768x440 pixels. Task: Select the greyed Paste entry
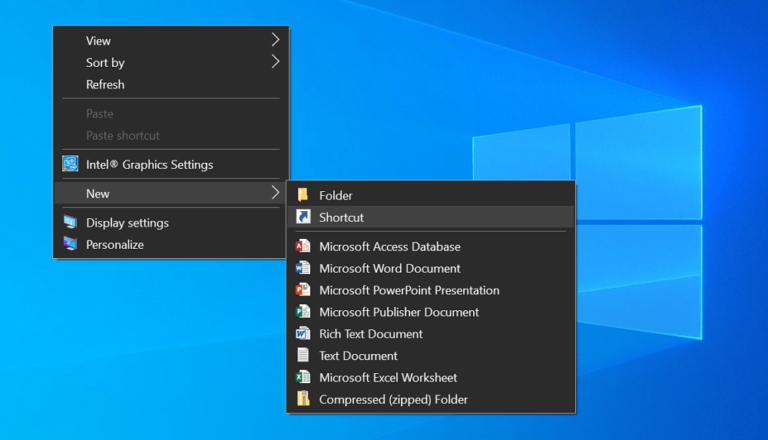tap(171, 114)
